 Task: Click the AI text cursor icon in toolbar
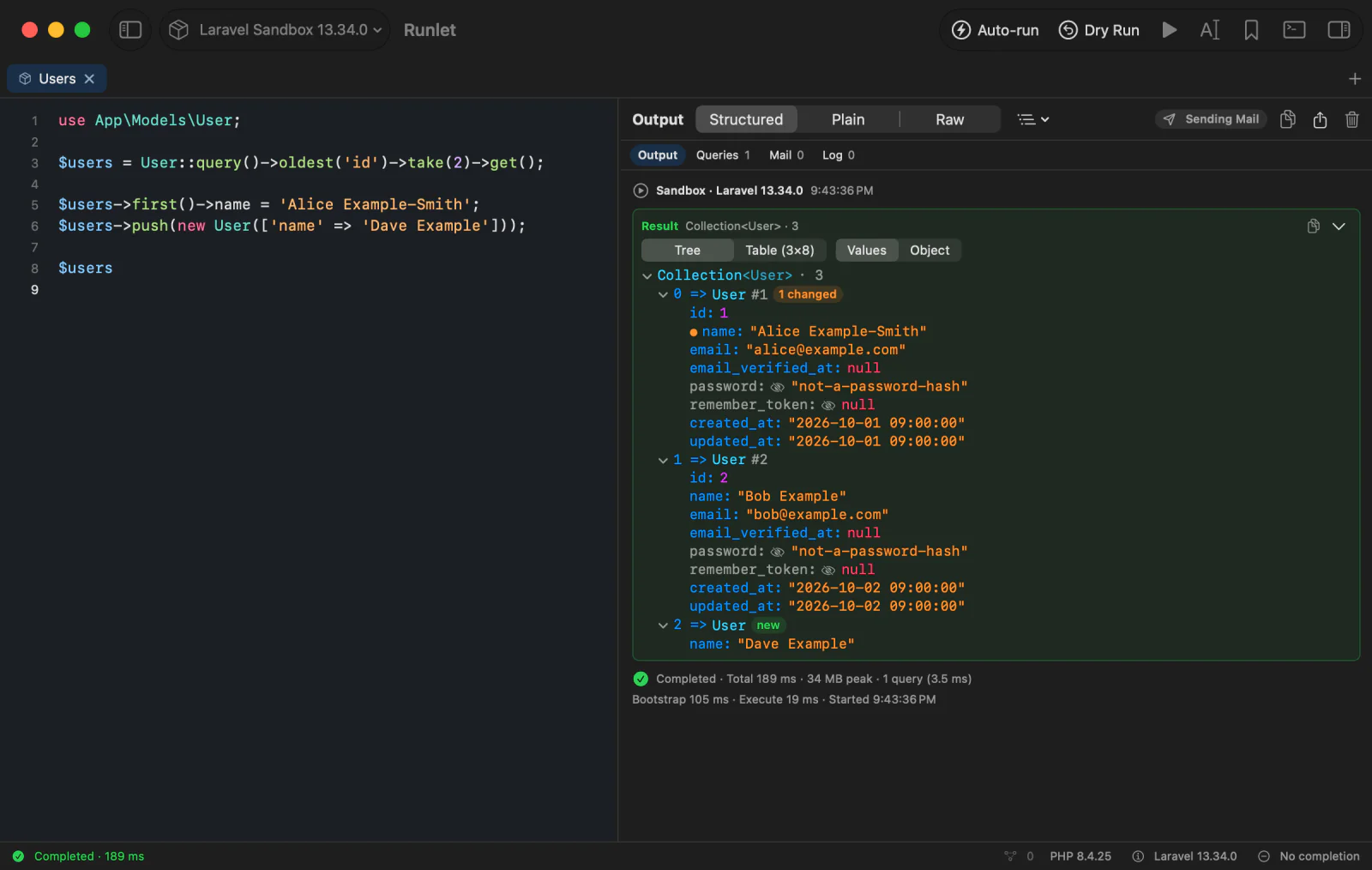point(1209,30)
